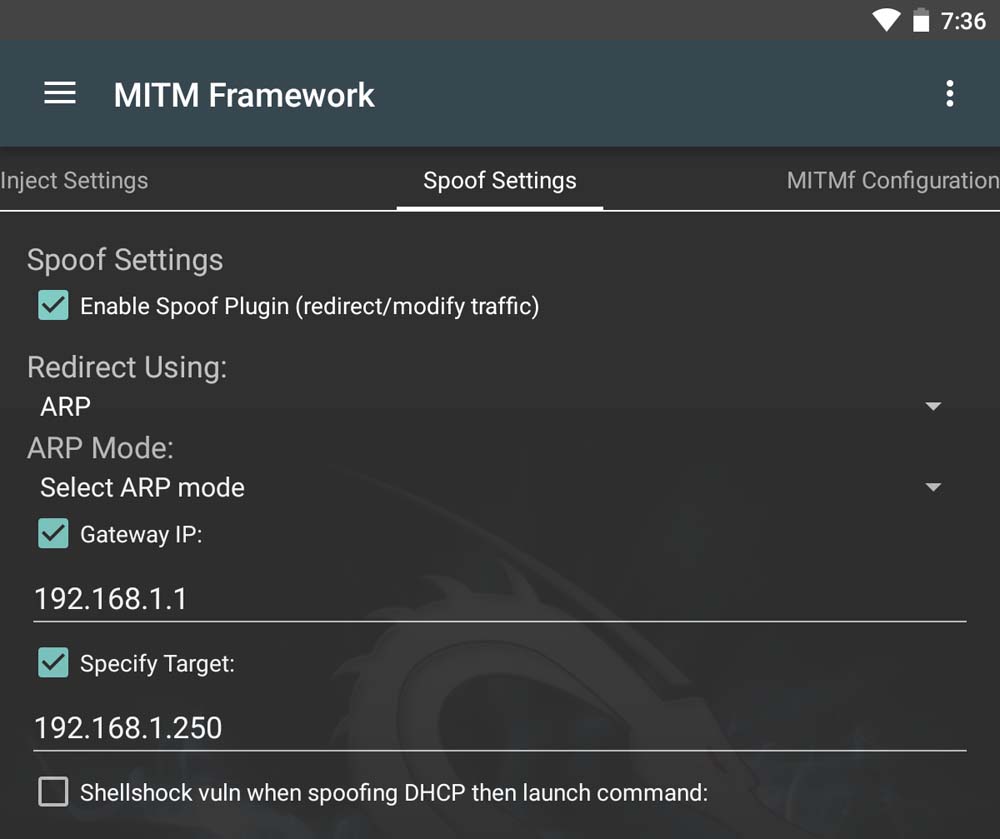Viewport: 1000px width, 839px height.
Task: Enable the Shellshock vuln checkbox
Action: (x=53, y=792)
